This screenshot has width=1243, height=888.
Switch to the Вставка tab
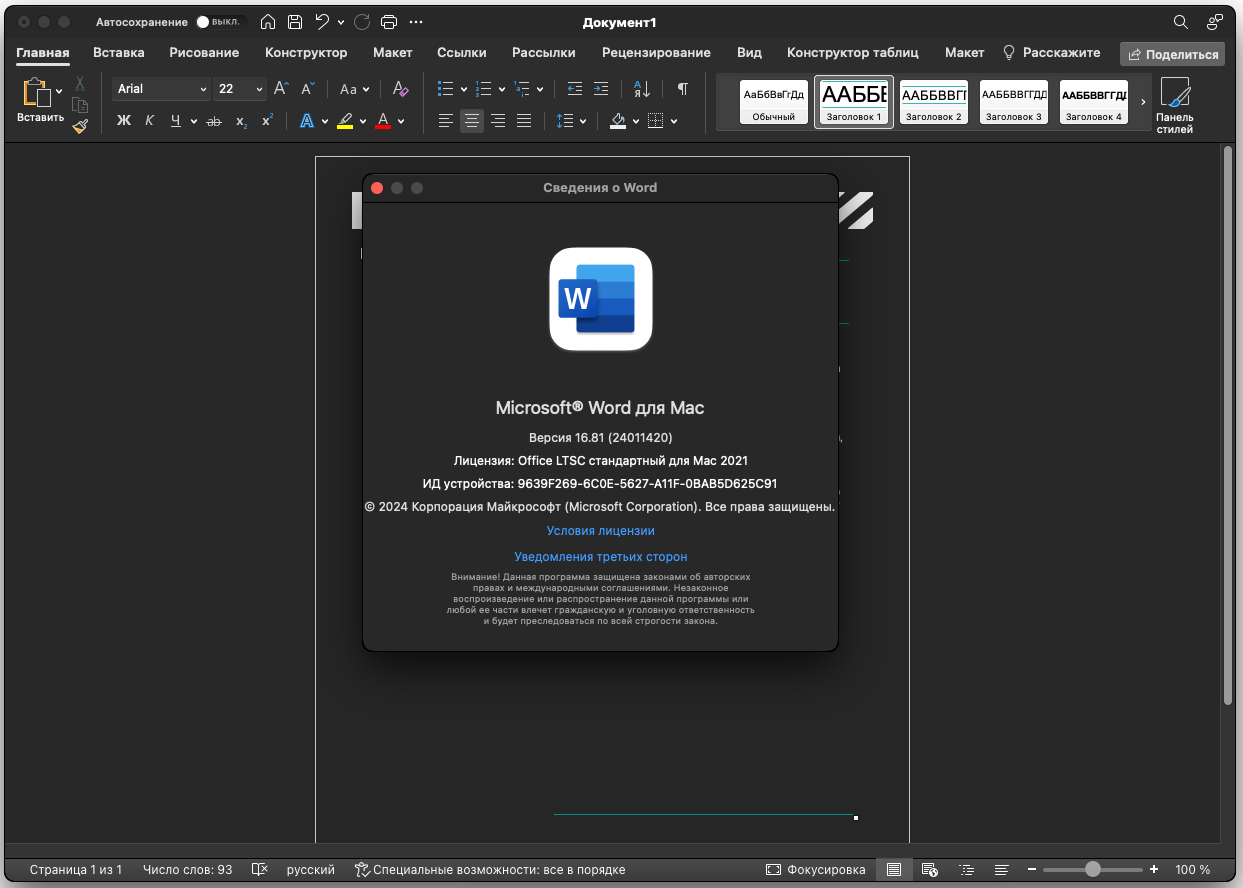[x=119, y=53]
